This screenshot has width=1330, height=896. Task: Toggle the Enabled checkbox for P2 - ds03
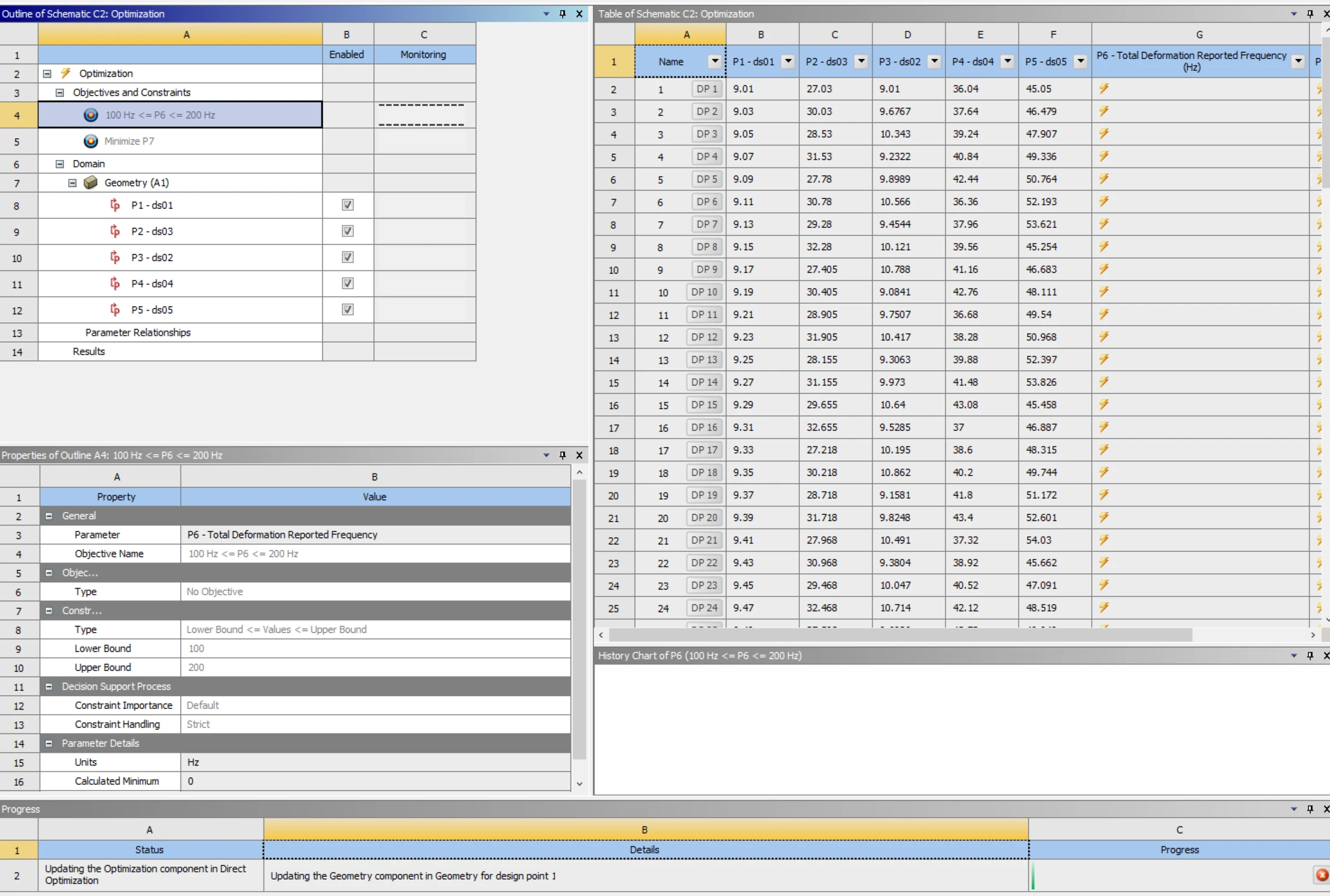click(347, 231)
